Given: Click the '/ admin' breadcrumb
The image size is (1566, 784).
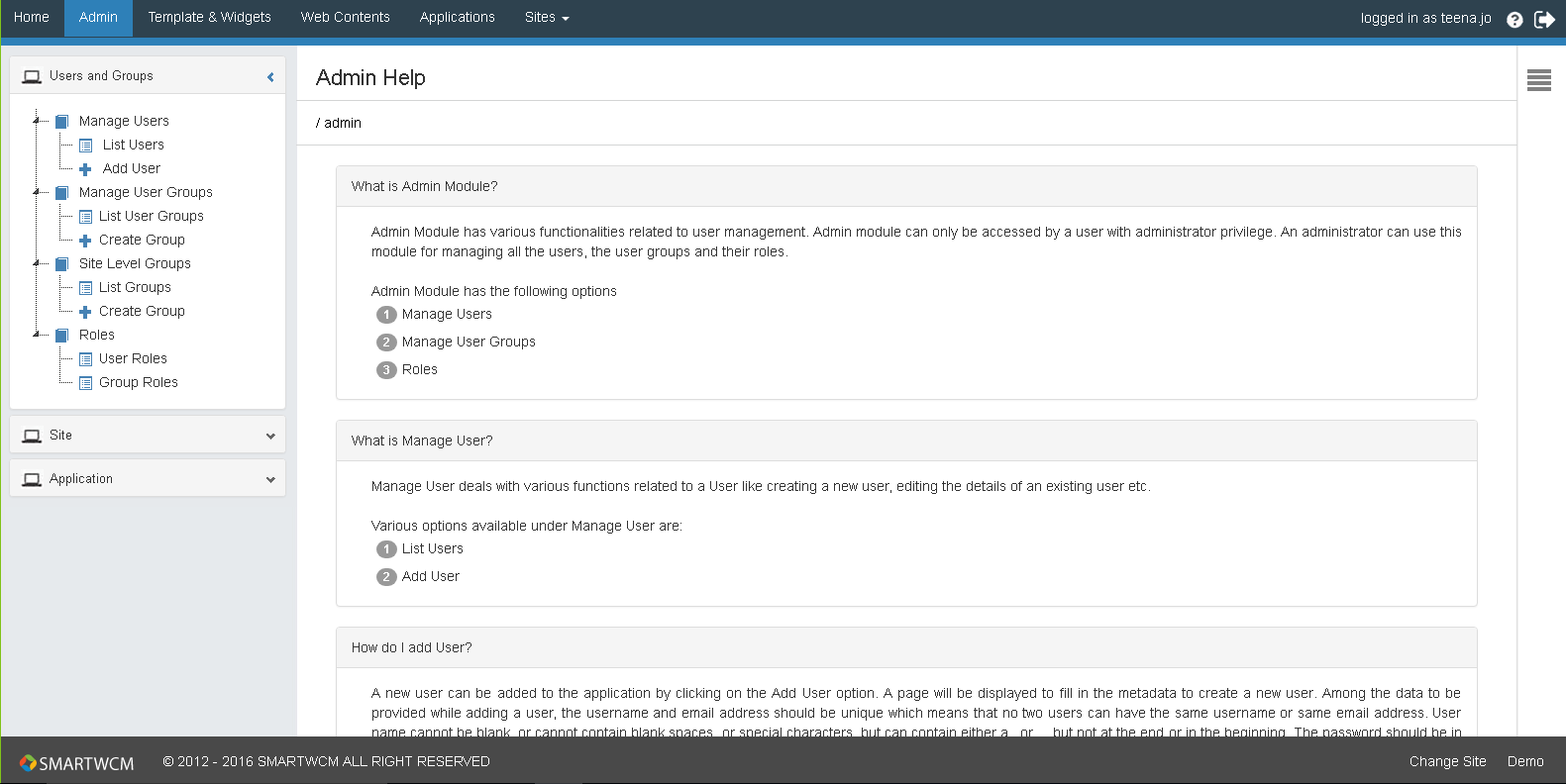Looking at the screenshot, I should [339, 123].
